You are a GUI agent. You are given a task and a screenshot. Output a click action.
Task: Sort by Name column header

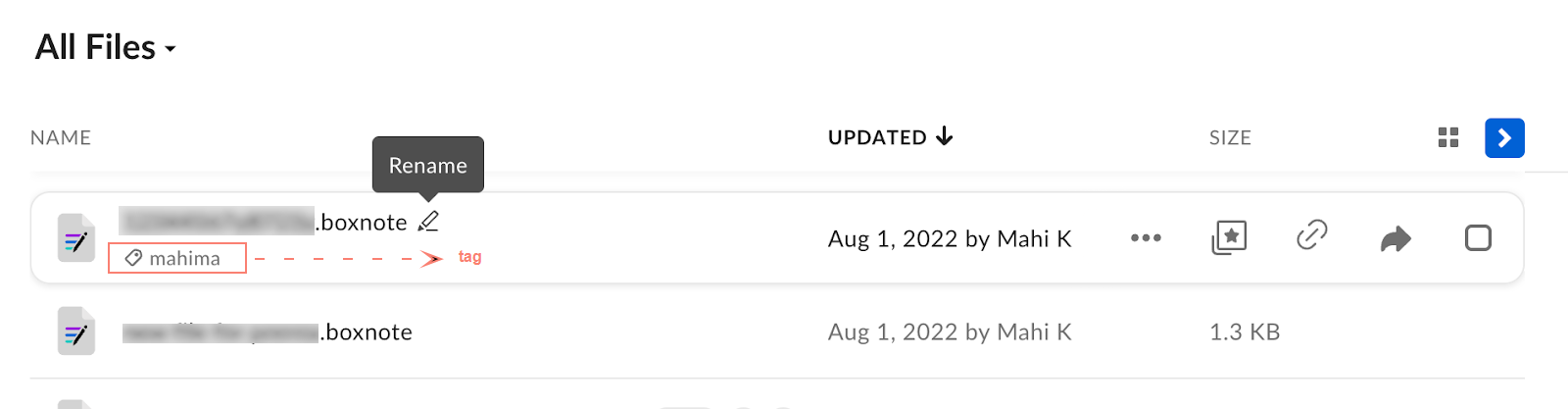[61, 137]
